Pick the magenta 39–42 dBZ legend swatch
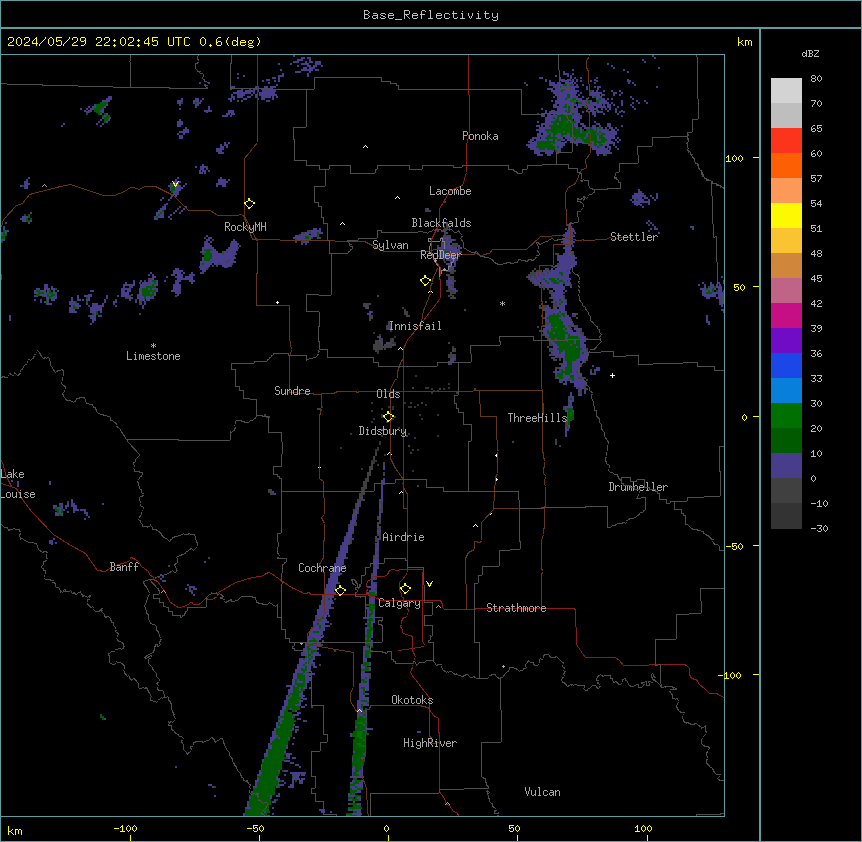This screenshot has height=842, width=862. [786, 315]
